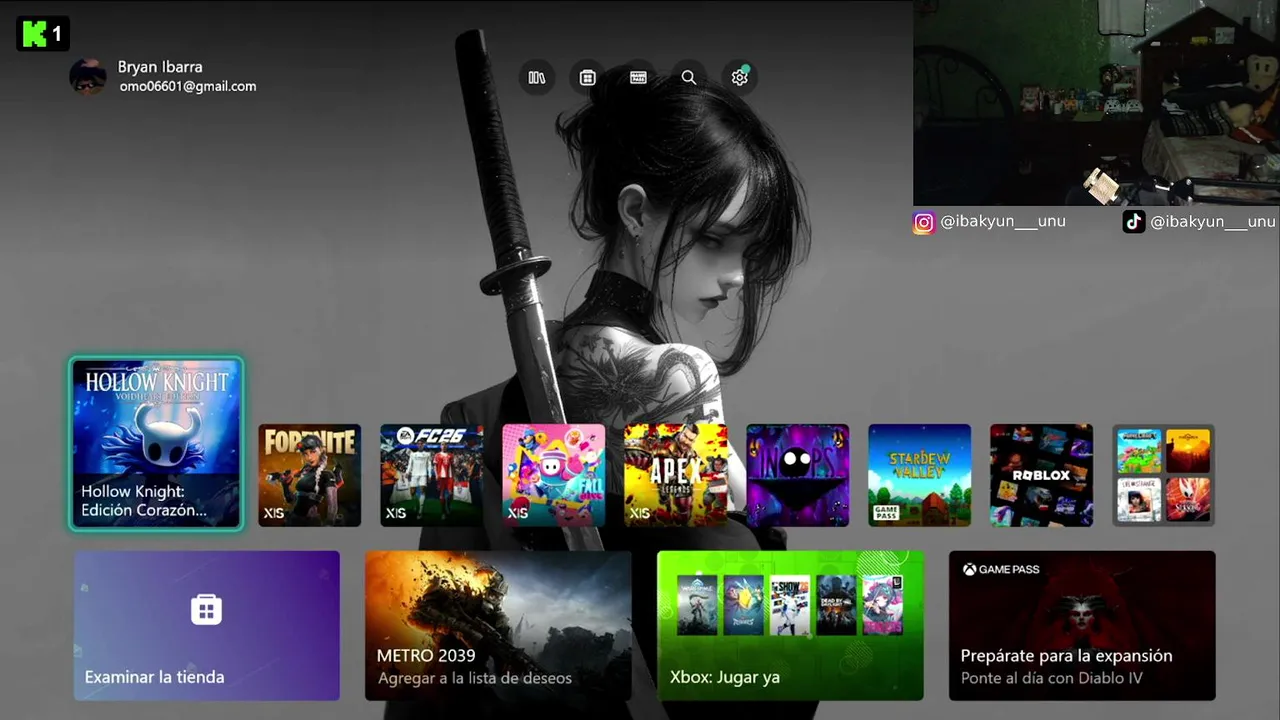Viewport: 1280px width, 720px height.
Task: Click Agregar a la lista de deseos text
Action: point(475,678)
